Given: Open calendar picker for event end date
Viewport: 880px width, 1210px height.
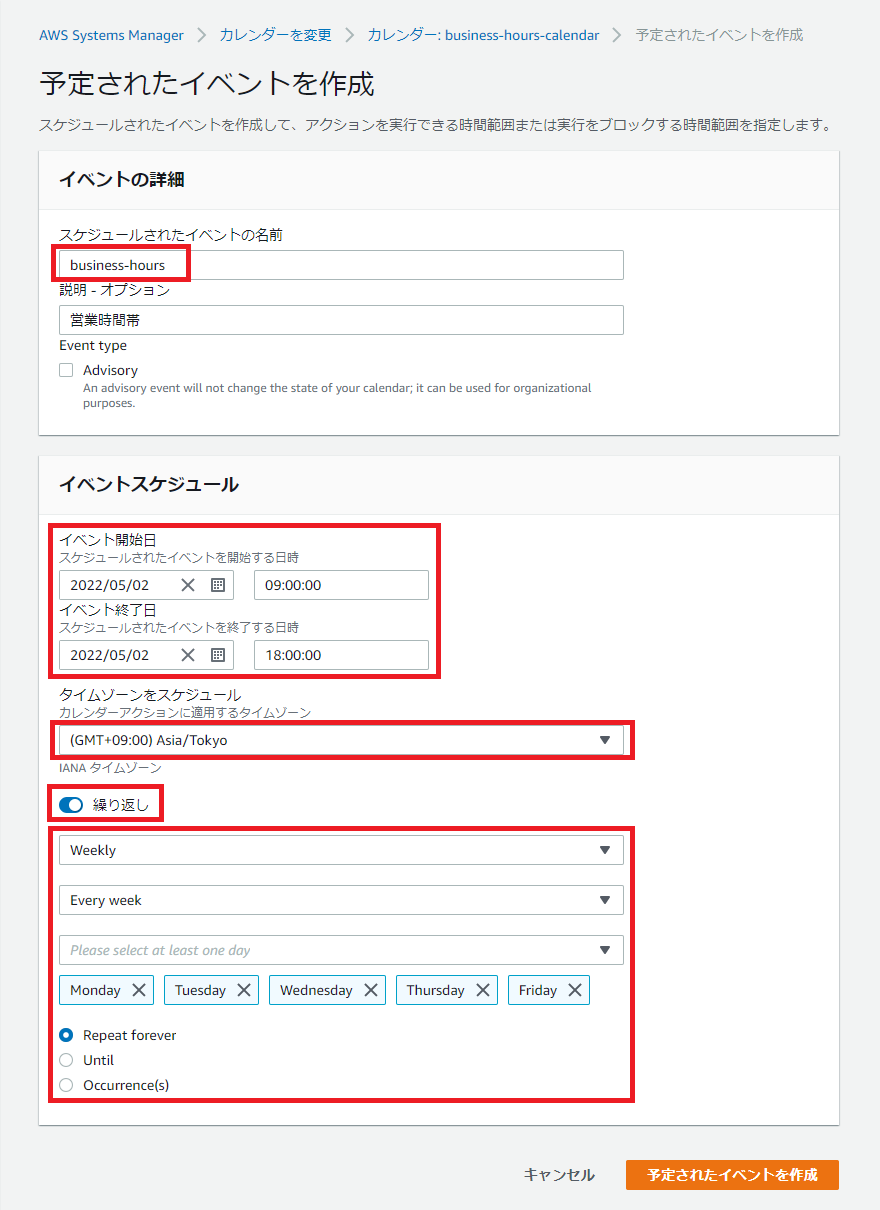Looking at the screenshot, I should (x=218, y=655).
